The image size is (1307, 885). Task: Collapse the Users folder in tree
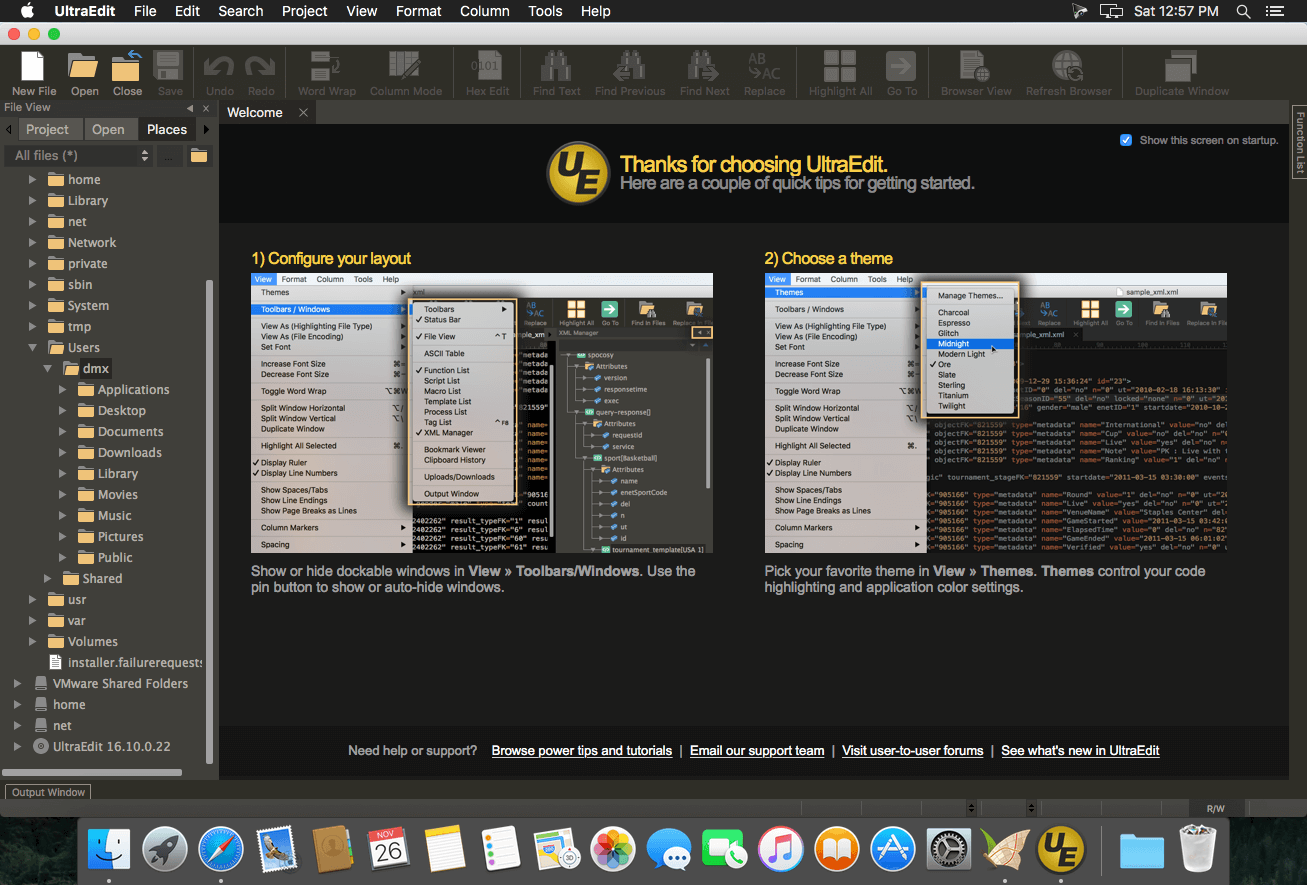(32, 348)
